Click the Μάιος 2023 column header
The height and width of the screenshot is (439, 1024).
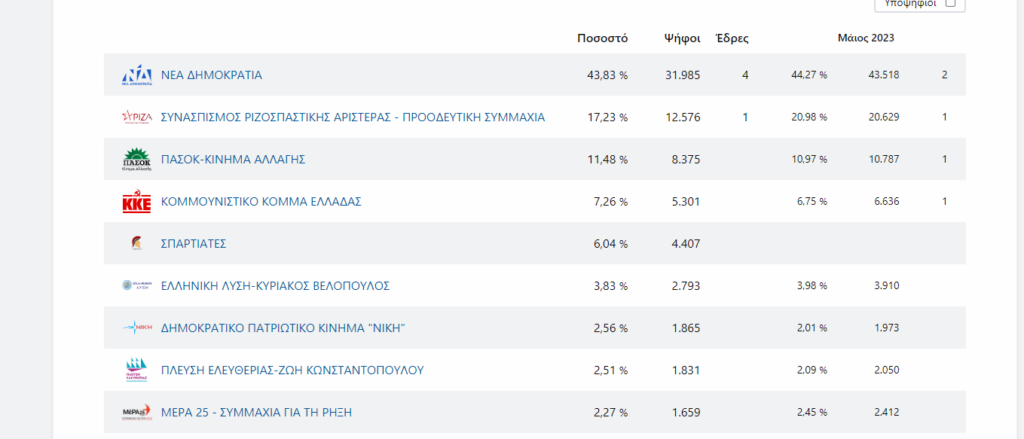pos(866,38)
